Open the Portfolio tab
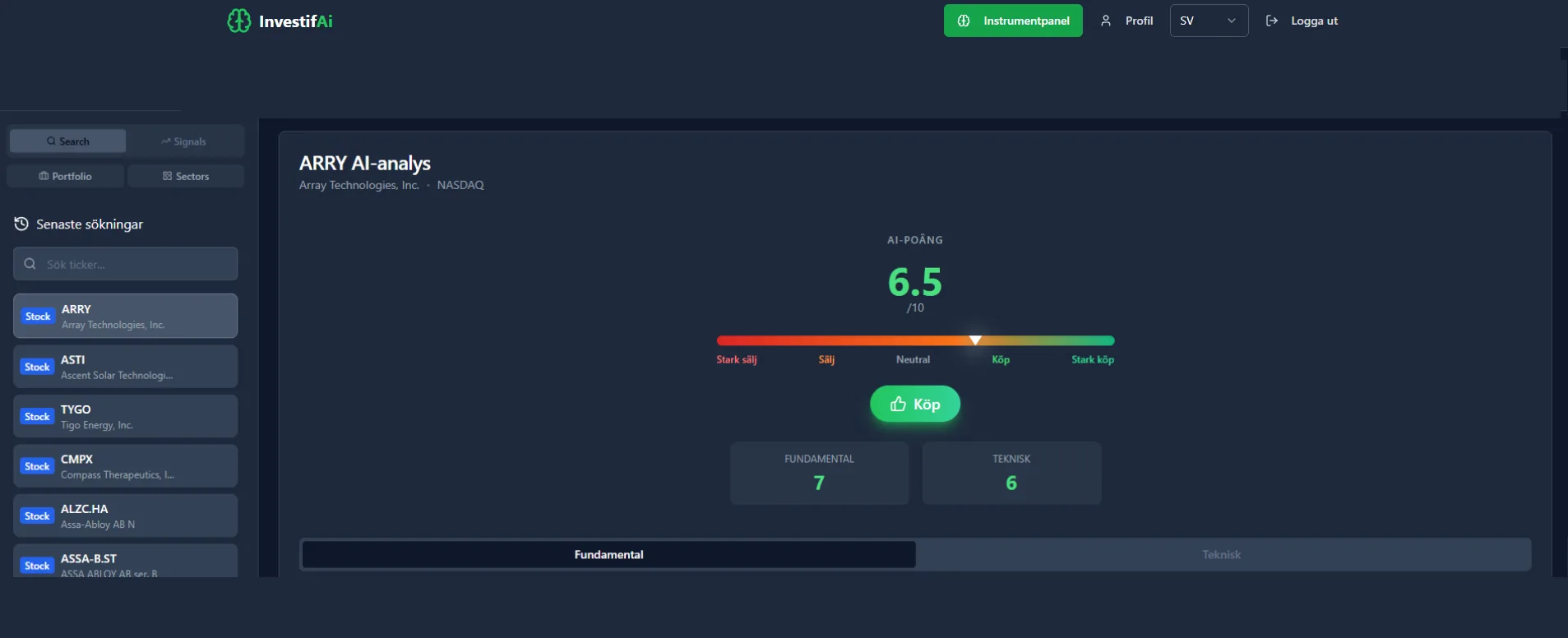 pos(66,176)
